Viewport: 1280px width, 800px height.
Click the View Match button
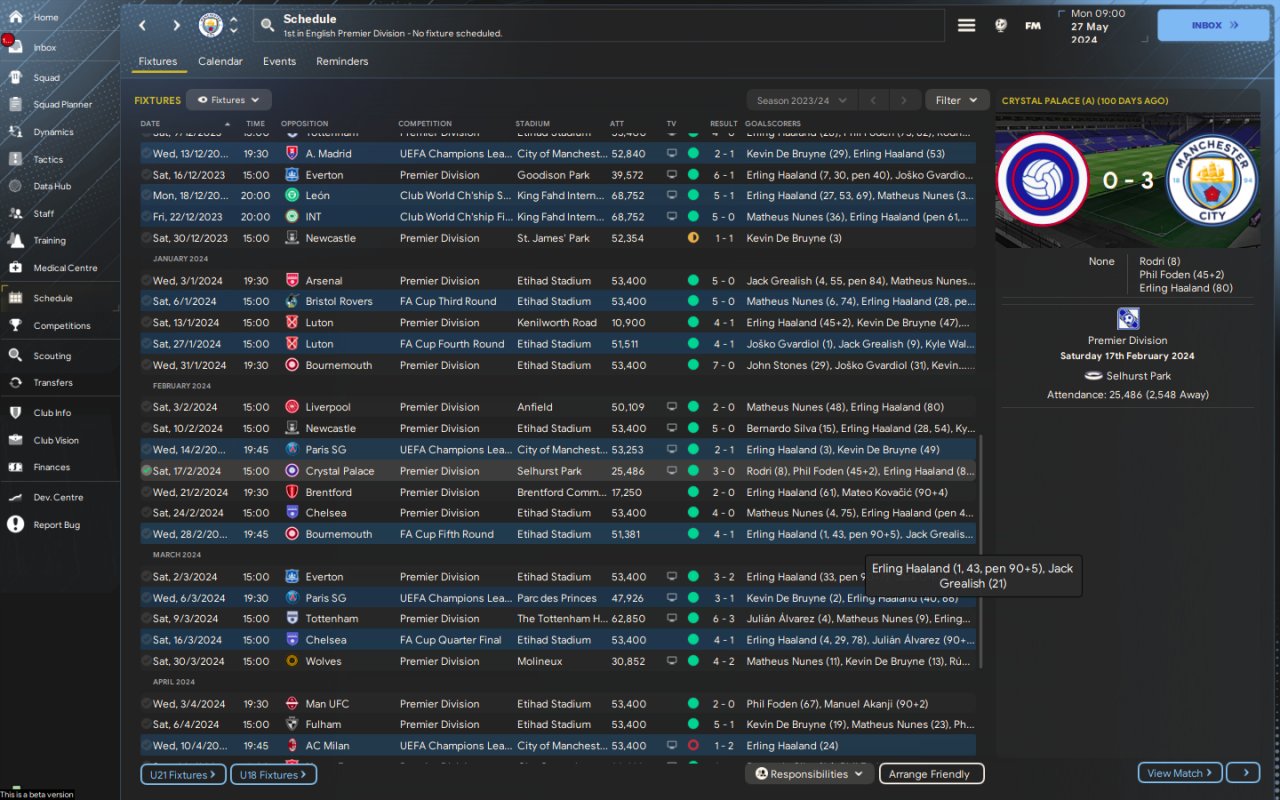coord(1180,773)
